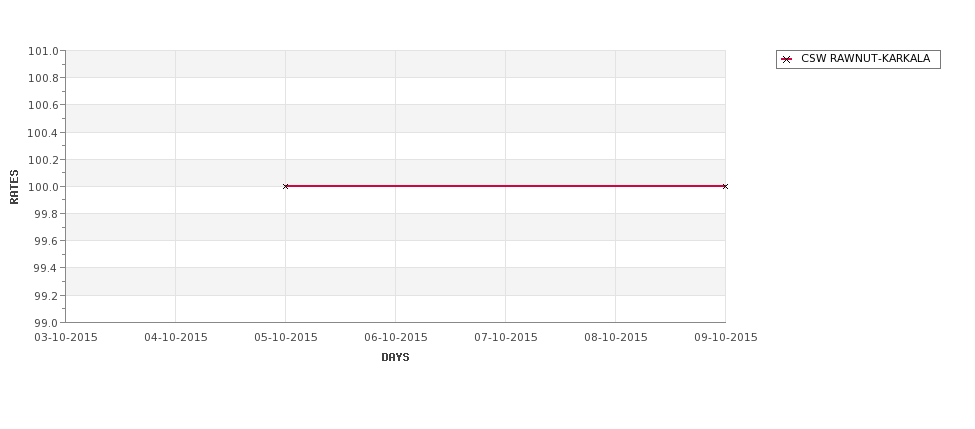Viewport: 975px width, 429px height.
Task: Click the 100.0 y-axis tick label
Action: click(44, 187)
